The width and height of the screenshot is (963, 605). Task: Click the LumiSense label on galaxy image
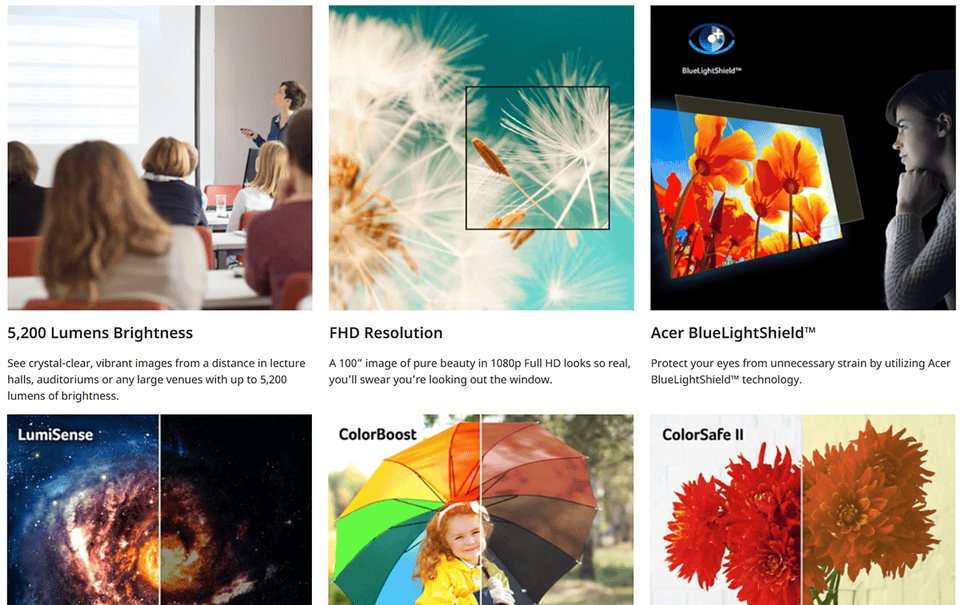click(x=55, y=435)
